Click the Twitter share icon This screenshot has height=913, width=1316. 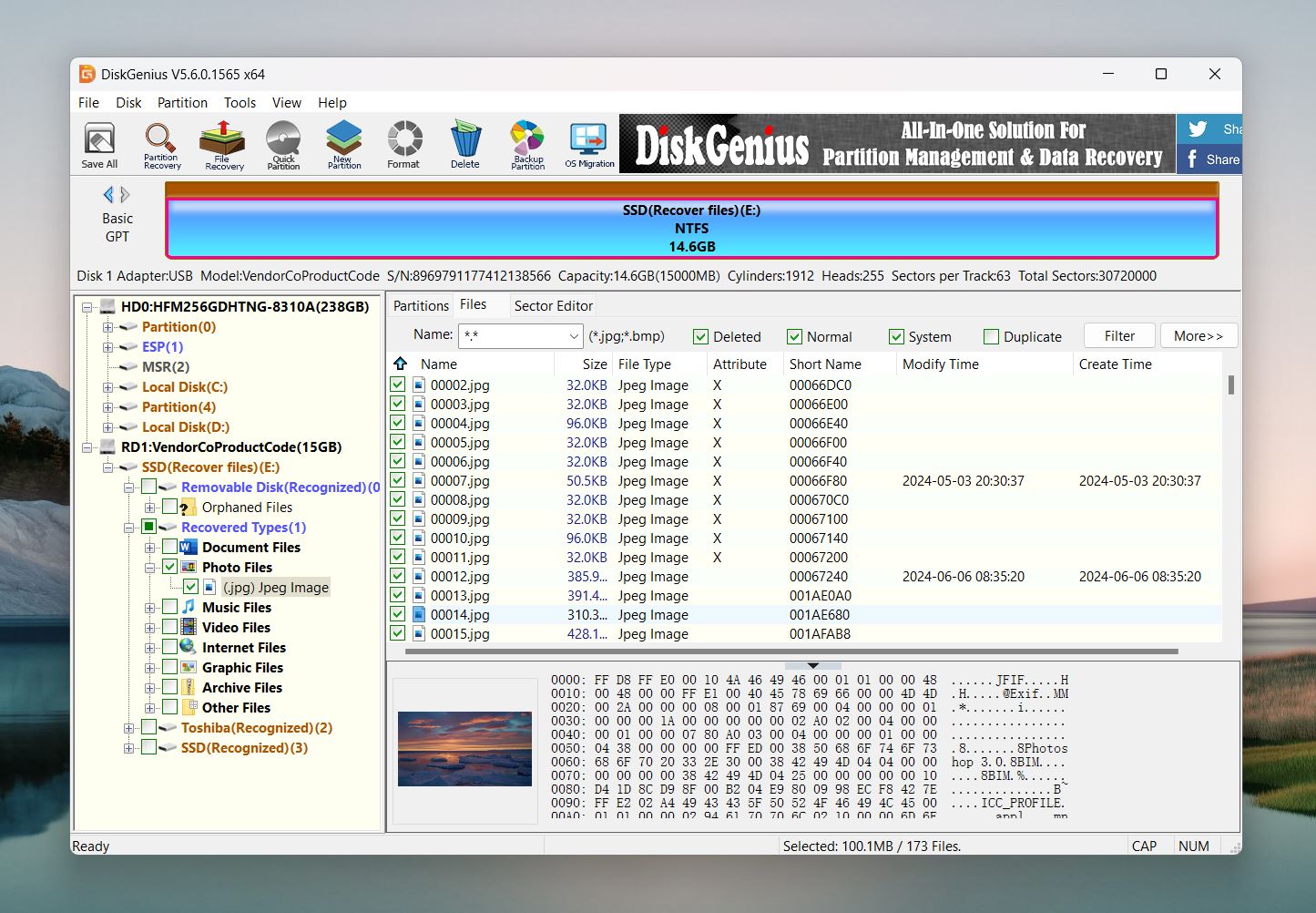(1198, 128)
